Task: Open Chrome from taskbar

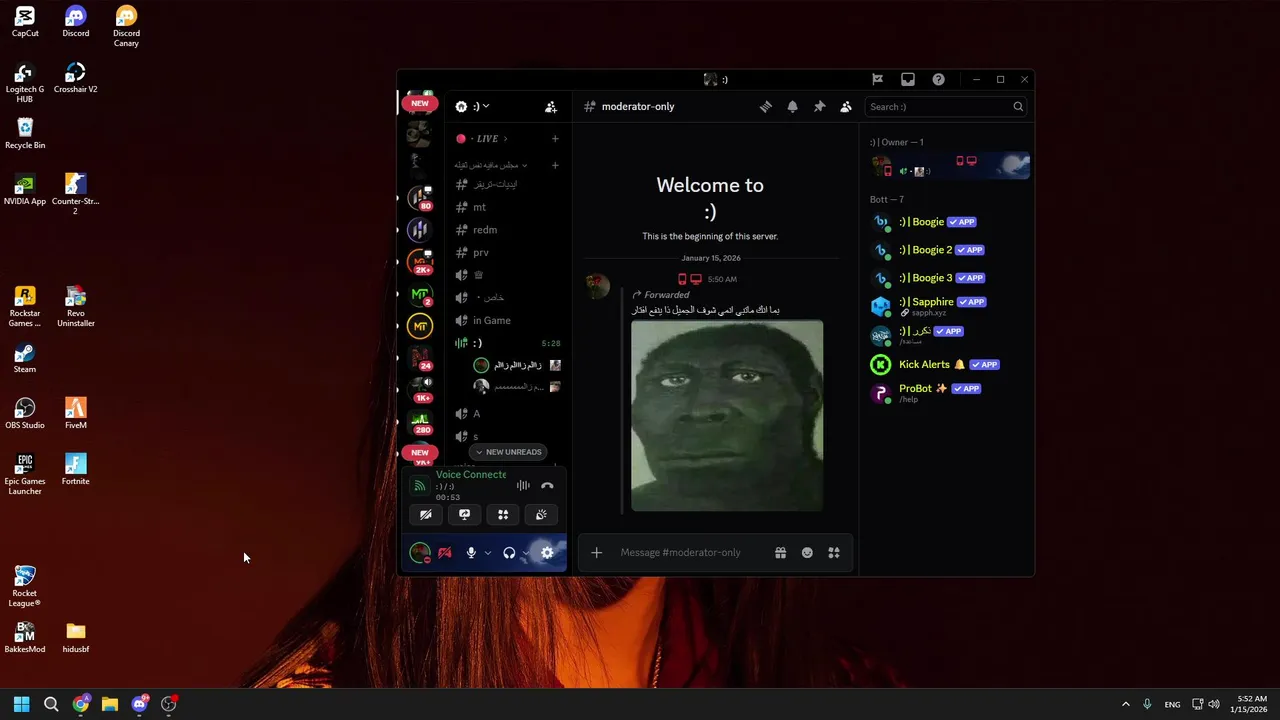Action: pyautogui.click(x=81, y=704)
